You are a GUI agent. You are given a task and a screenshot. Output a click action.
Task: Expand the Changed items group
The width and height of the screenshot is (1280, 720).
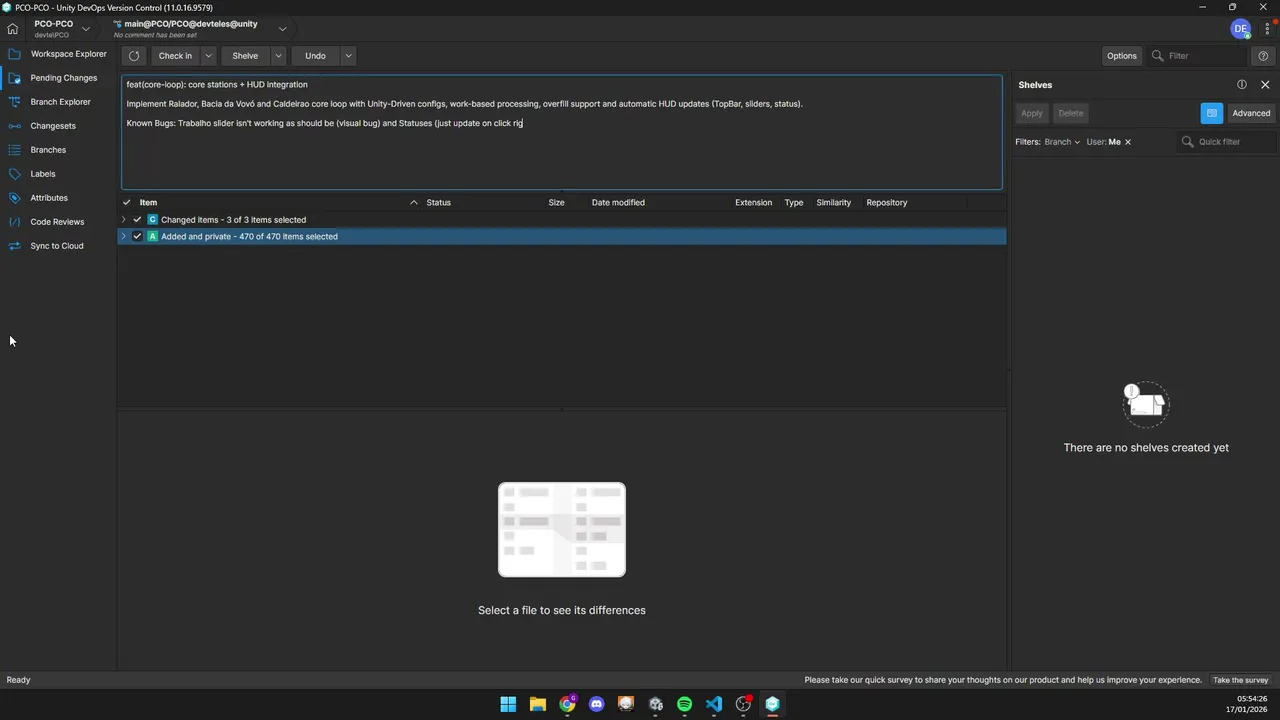[124, 220]
